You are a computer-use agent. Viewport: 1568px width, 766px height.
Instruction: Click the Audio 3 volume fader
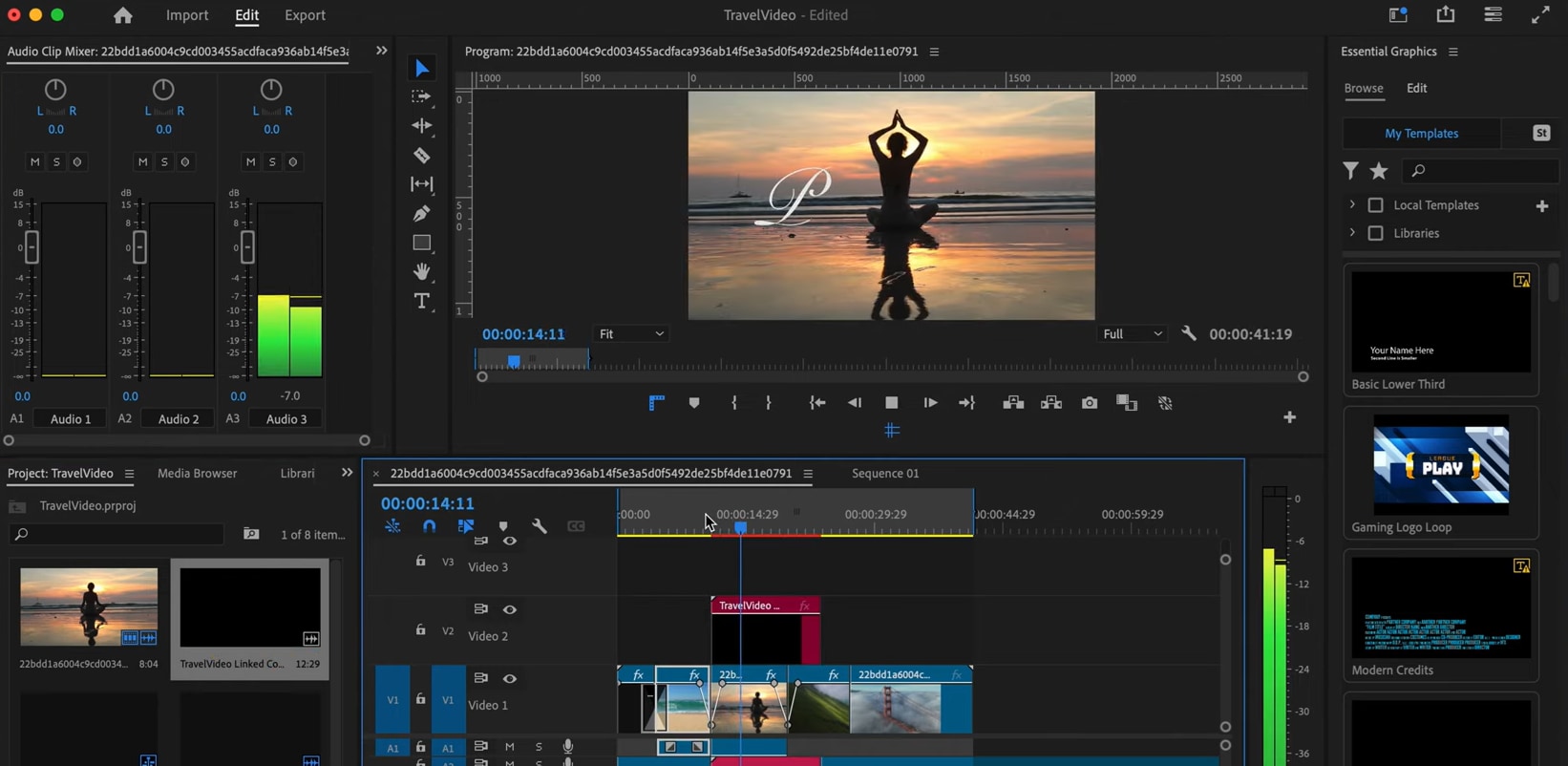[x=247, y=247]
